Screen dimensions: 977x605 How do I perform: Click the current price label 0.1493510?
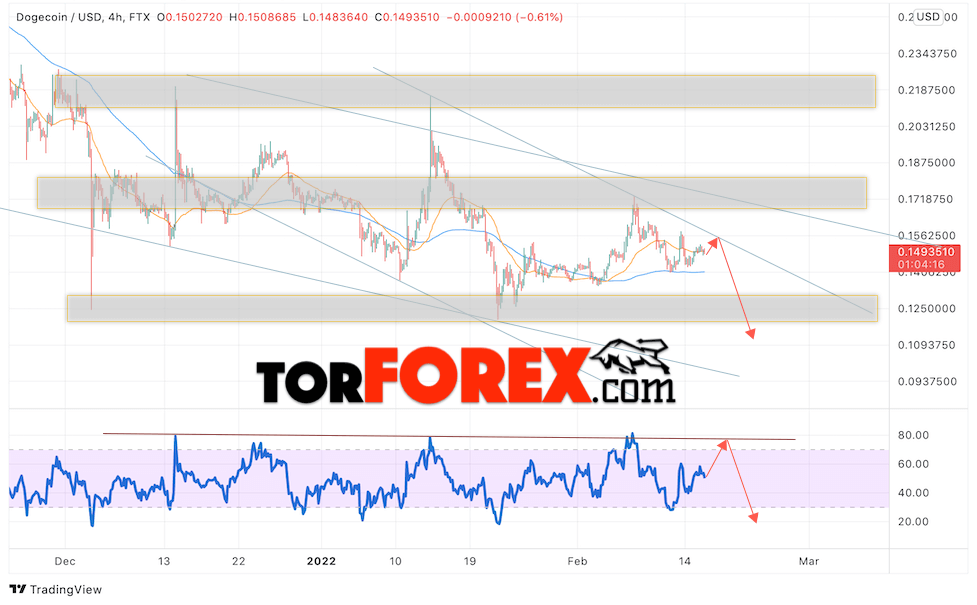[x=925, y=252]
